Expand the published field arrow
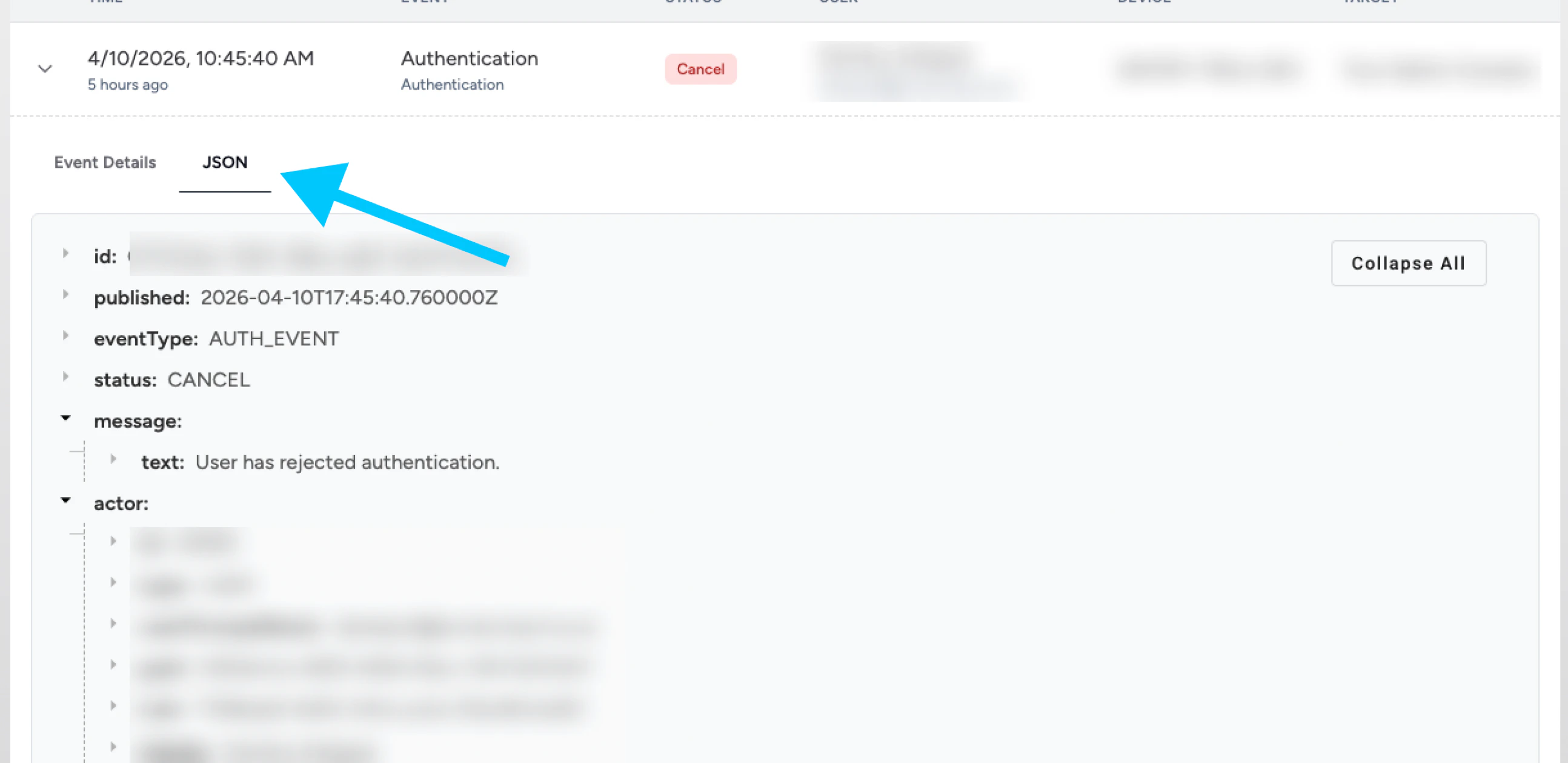This screenshot has height=763, width=1568. pyautogui.click(x=66, y=294)
